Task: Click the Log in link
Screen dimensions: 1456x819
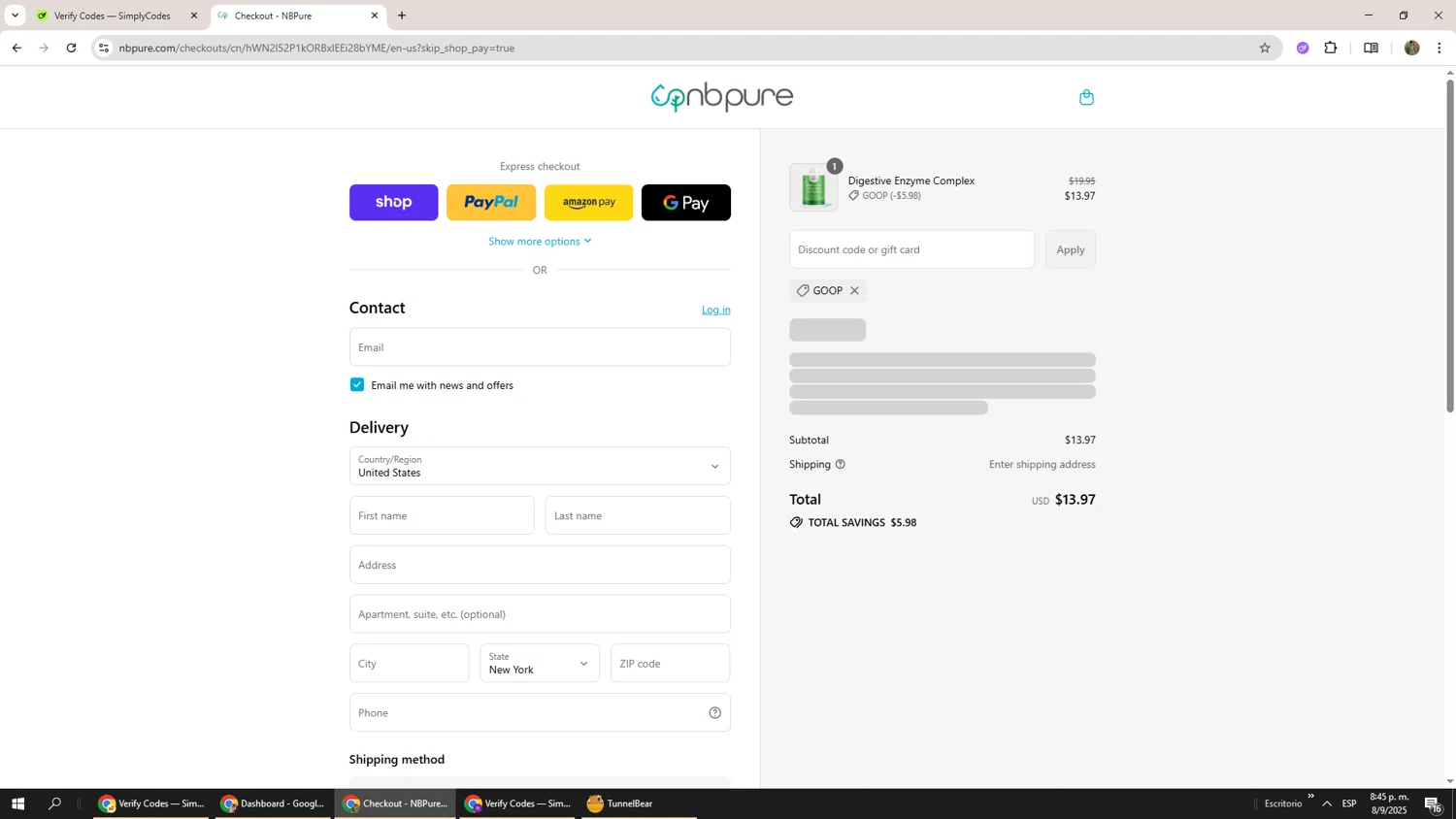Action: (x=716, y=310)
